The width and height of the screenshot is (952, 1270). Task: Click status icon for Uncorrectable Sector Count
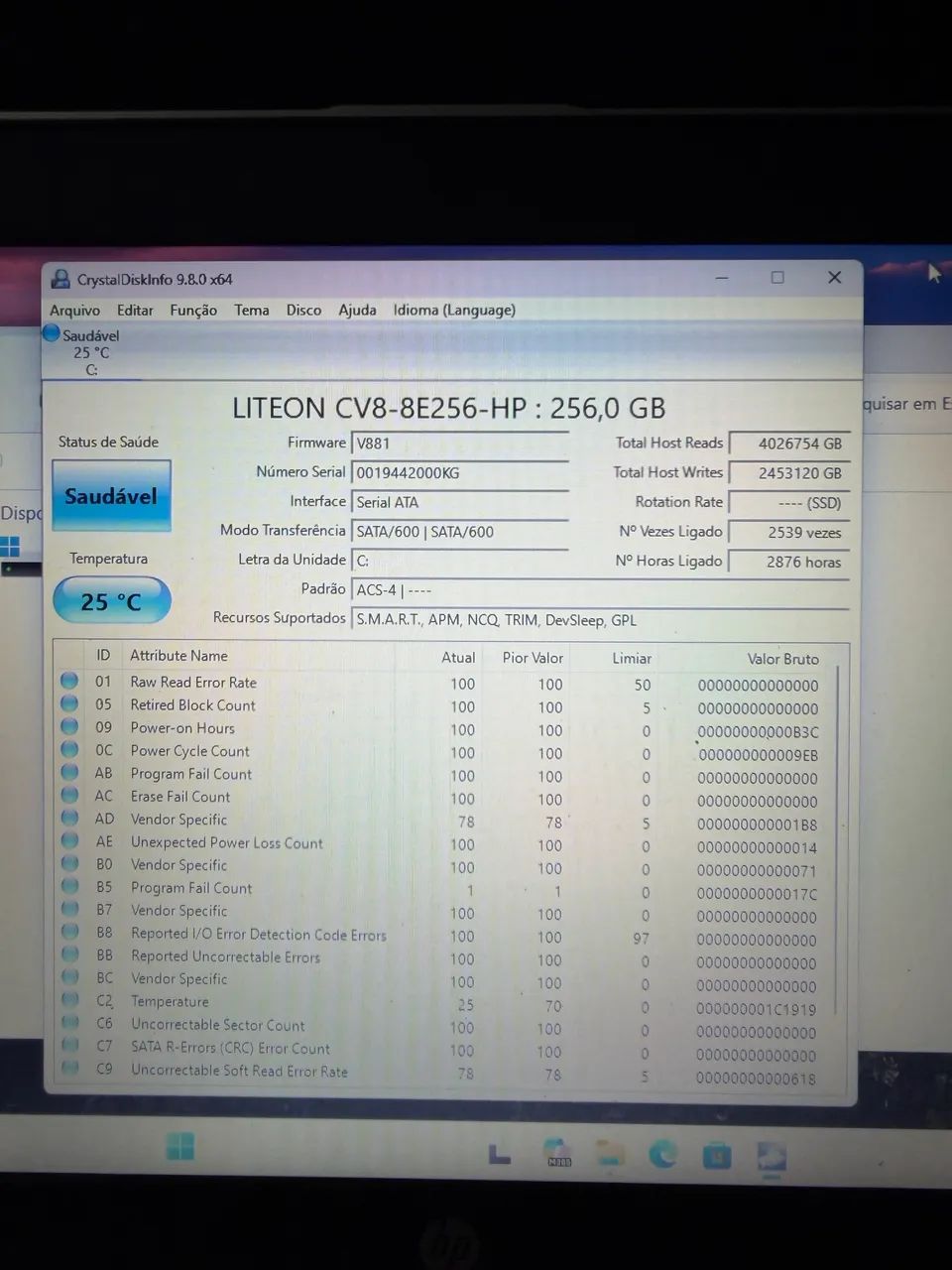click(69, 1023)
